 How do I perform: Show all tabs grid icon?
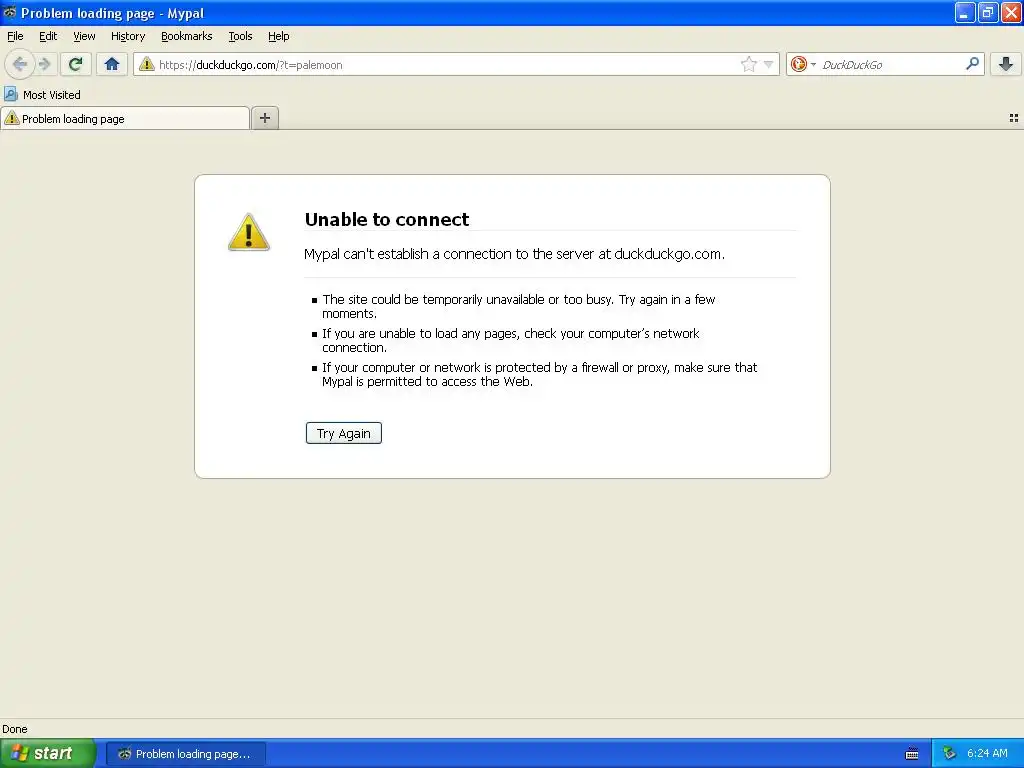[x=1014, y=118]
